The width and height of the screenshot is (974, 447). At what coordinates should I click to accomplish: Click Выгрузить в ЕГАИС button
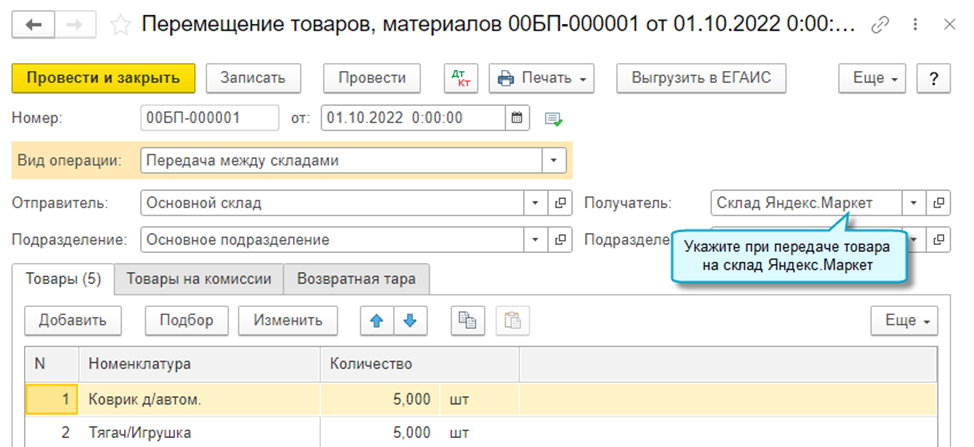click(702, 78)
